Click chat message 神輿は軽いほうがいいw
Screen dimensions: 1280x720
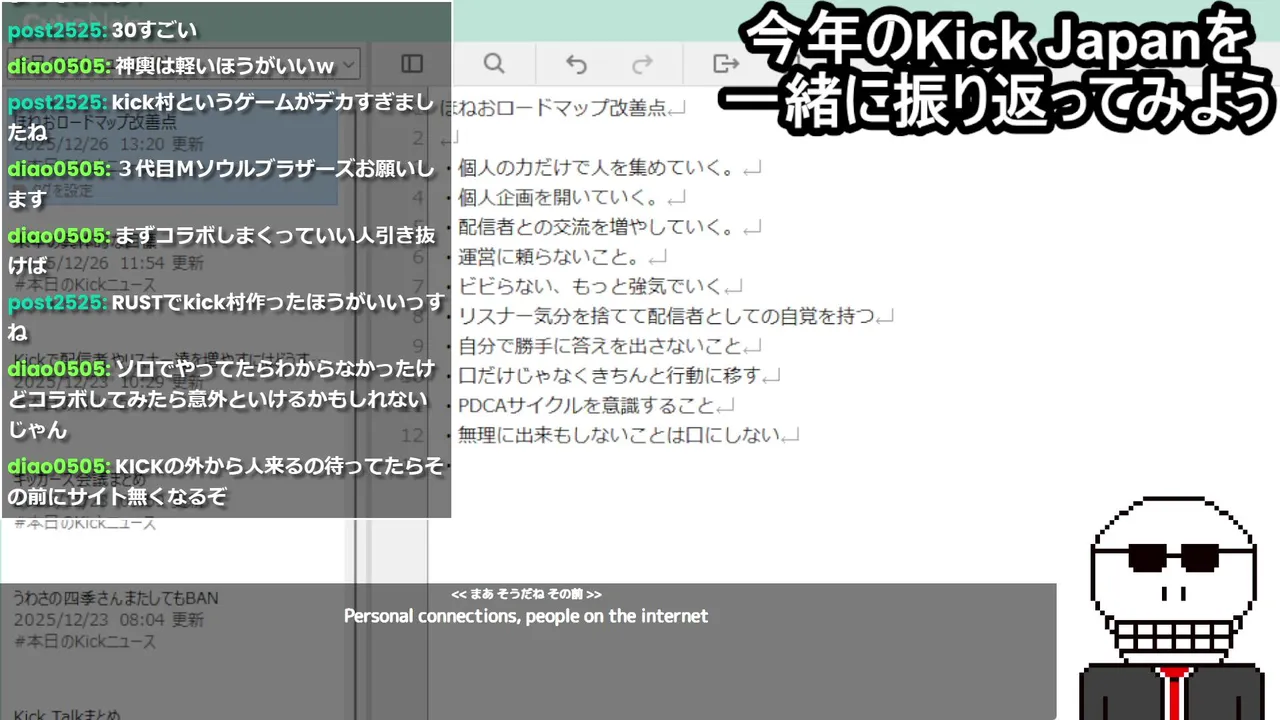point(172,66)
